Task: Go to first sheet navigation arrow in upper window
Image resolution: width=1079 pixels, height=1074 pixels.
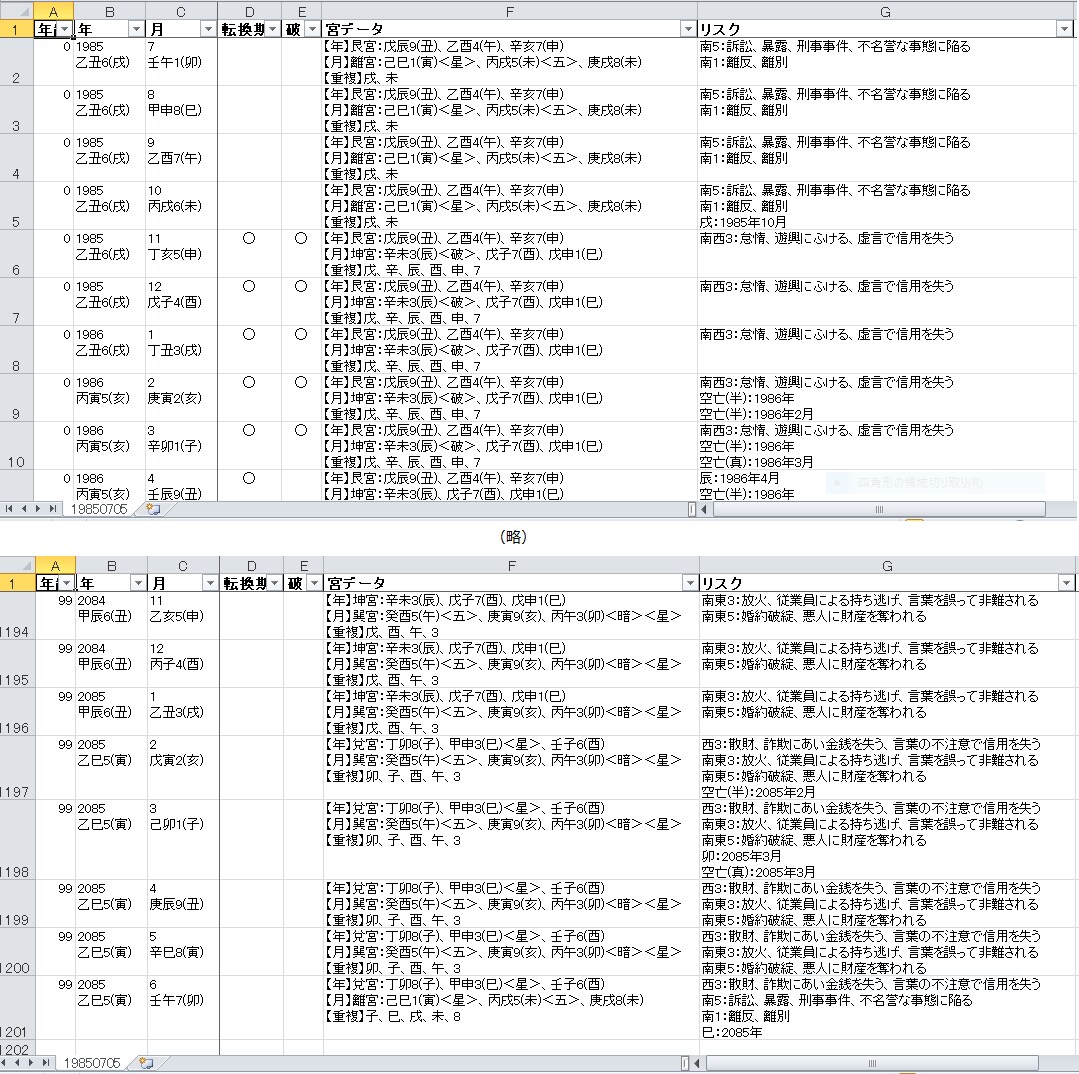Action: click(x=9, y=509)
